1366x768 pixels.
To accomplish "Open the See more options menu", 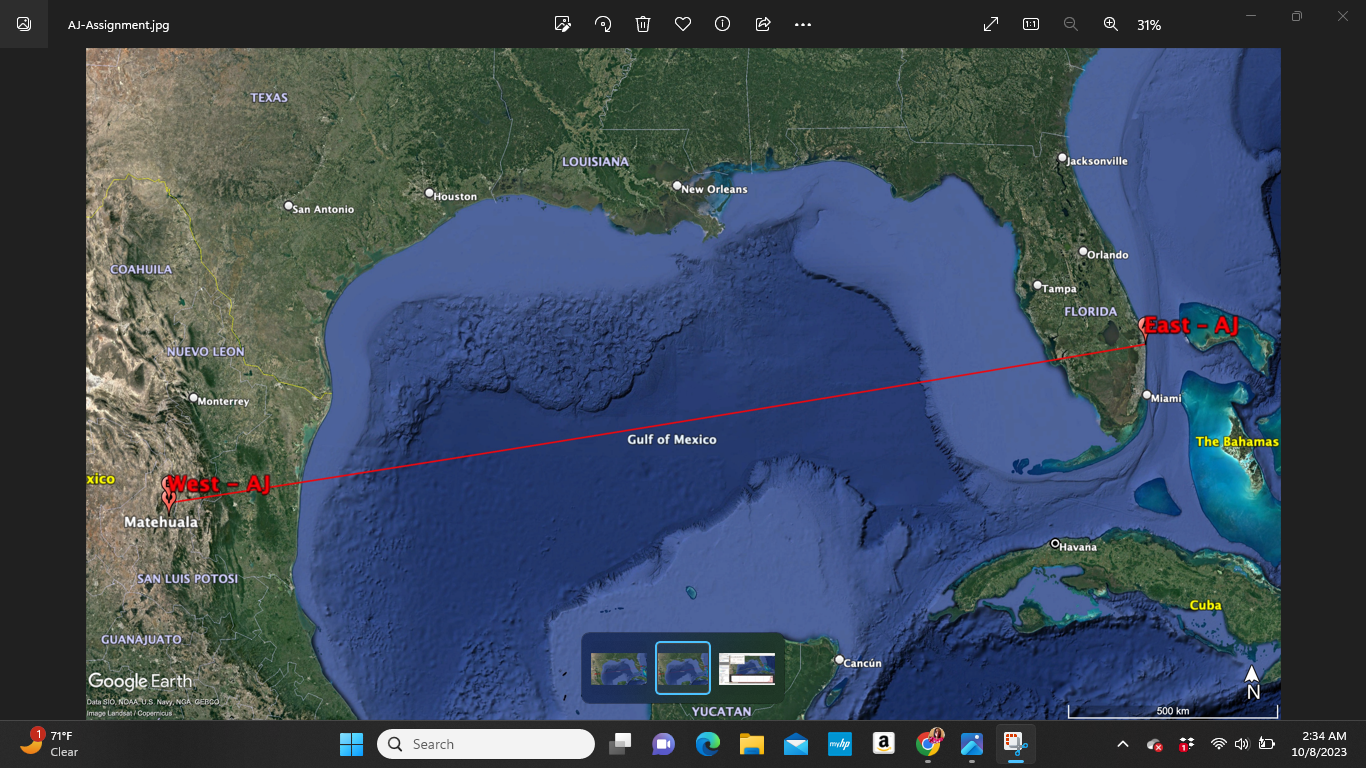I will (x=802, y=24).
